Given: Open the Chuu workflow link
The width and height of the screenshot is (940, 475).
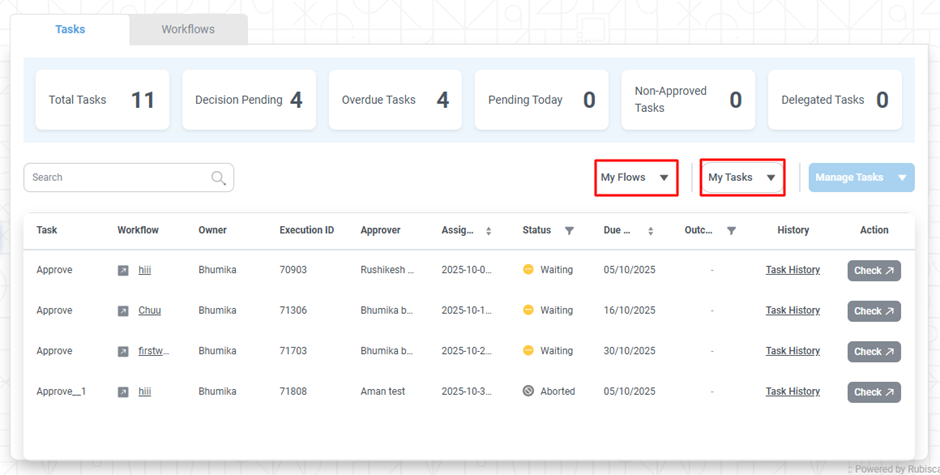Looking at the screenshot, I should tap(149, 311).
